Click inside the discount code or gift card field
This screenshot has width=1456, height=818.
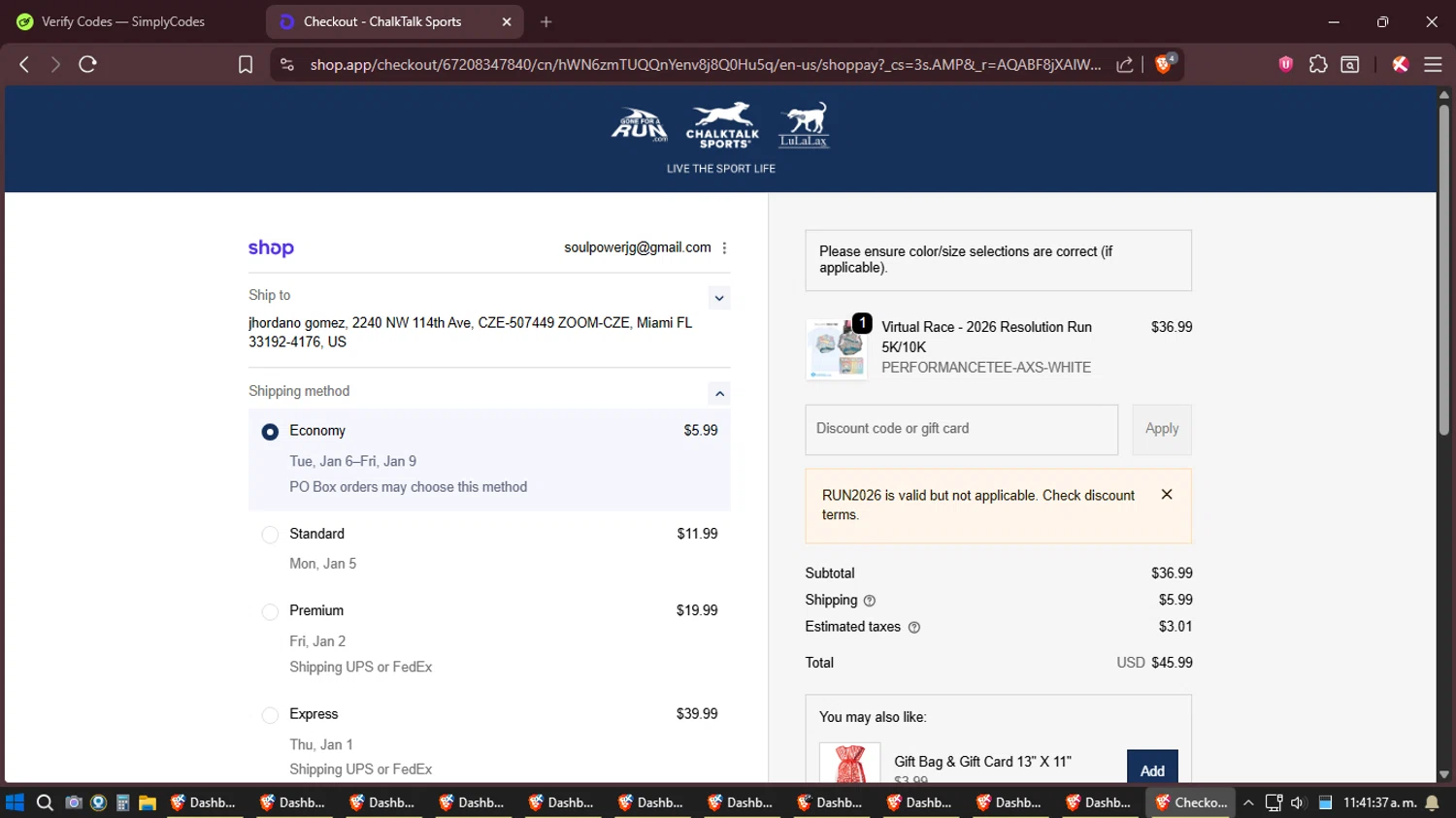961,429
